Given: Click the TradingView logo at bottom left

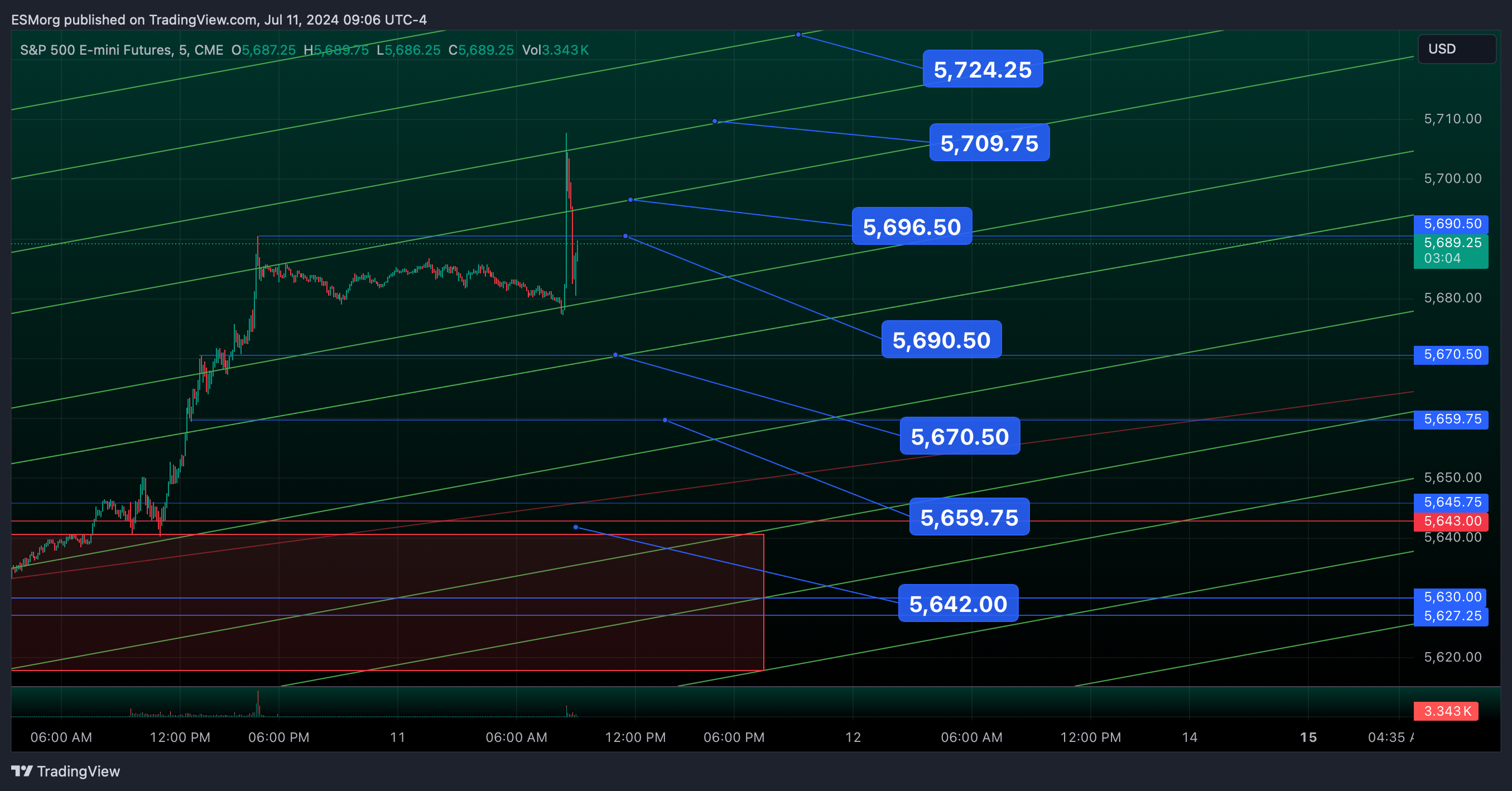Looking at the screenshot, I should (x=66, y=771).
